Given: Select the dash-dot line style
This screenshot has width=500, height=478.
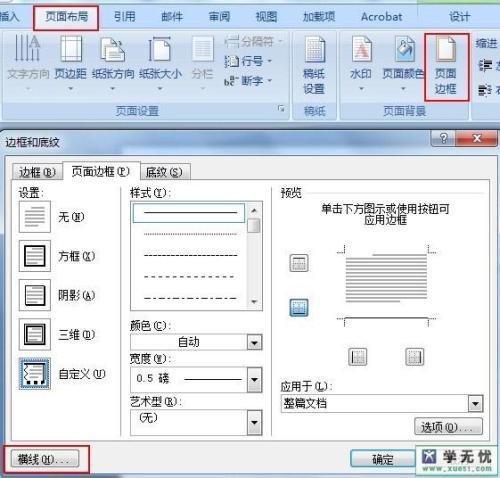Looking at the screenshot, I should click(189, 298).
